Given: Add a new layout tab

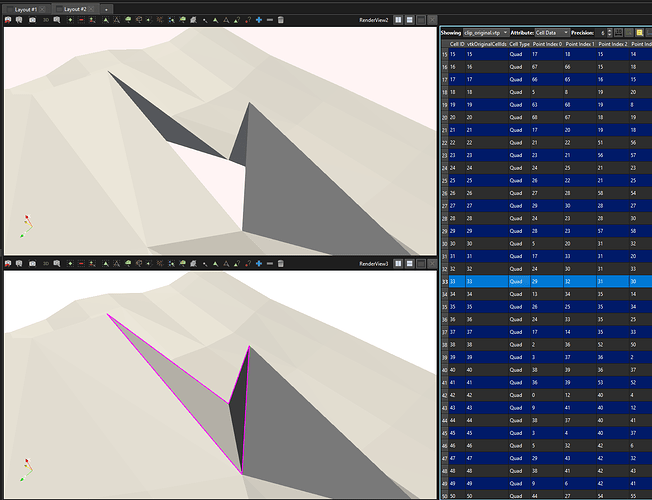Looking at the screenshot, I should (108, 8).
